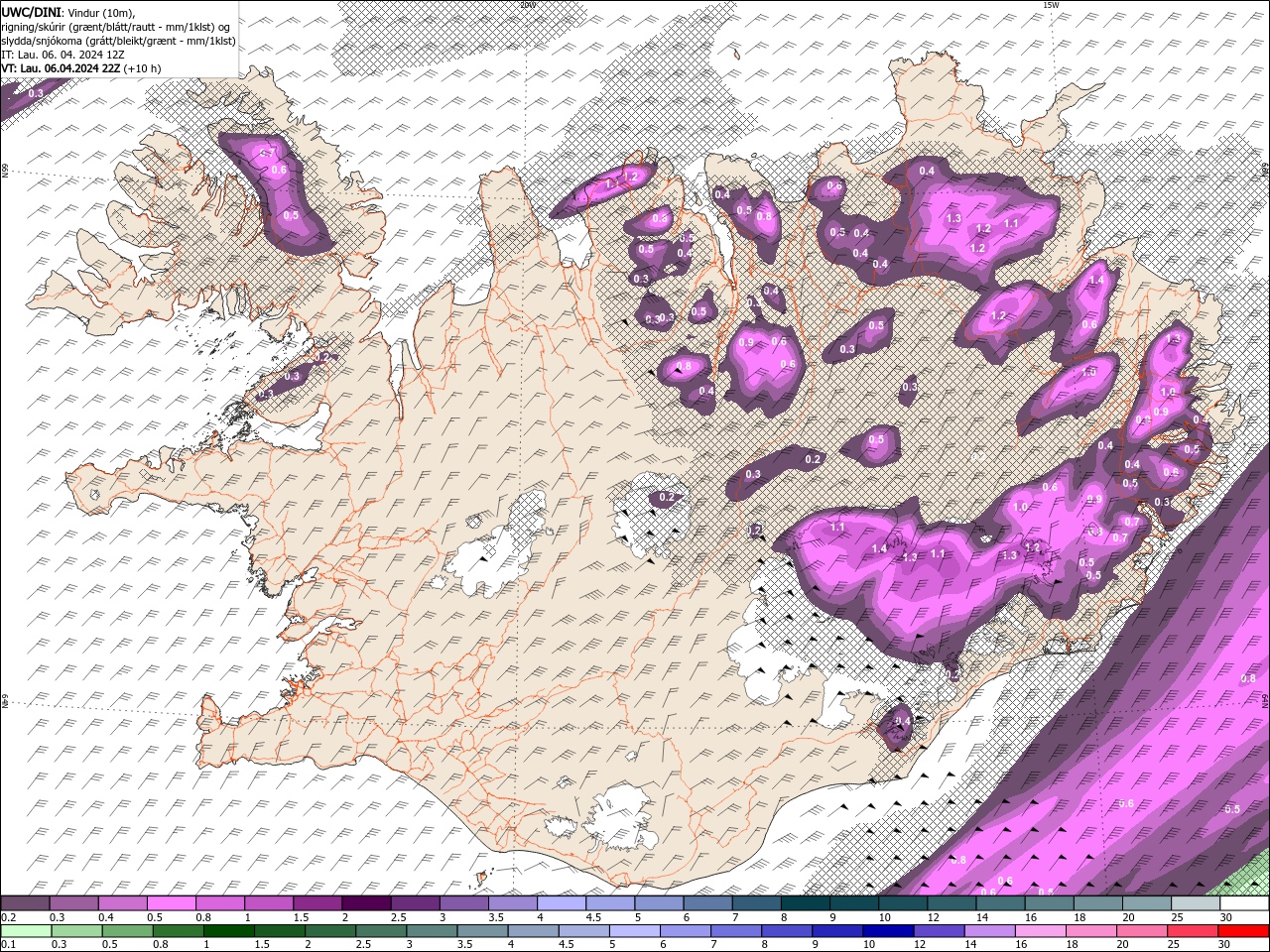Click the 20W longitude label

[x=528, y=5]
